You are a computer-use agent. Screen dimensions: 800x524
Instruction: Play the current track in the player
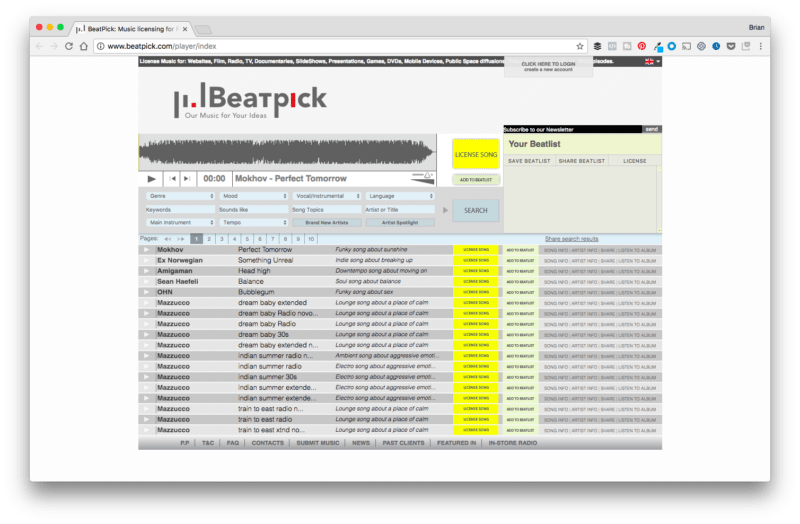[152, 179]
